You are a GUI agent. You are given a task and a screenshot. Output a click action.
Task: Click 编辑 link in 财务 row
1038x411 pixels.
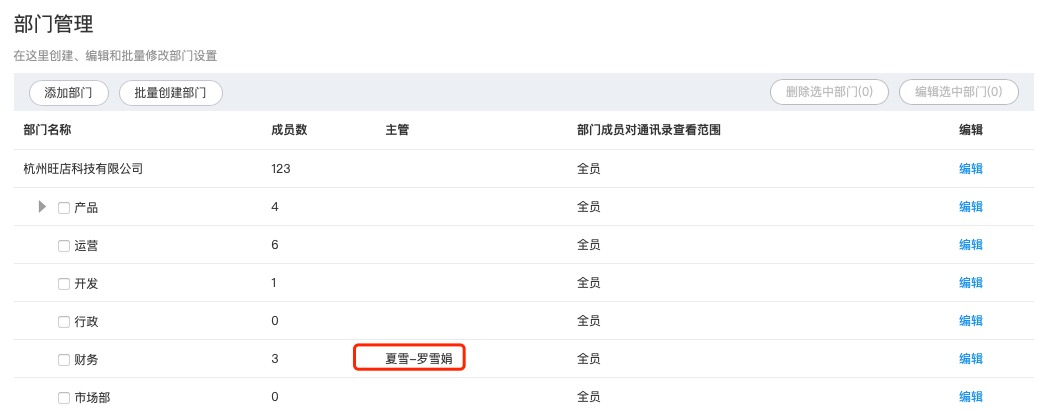point(970,359)
